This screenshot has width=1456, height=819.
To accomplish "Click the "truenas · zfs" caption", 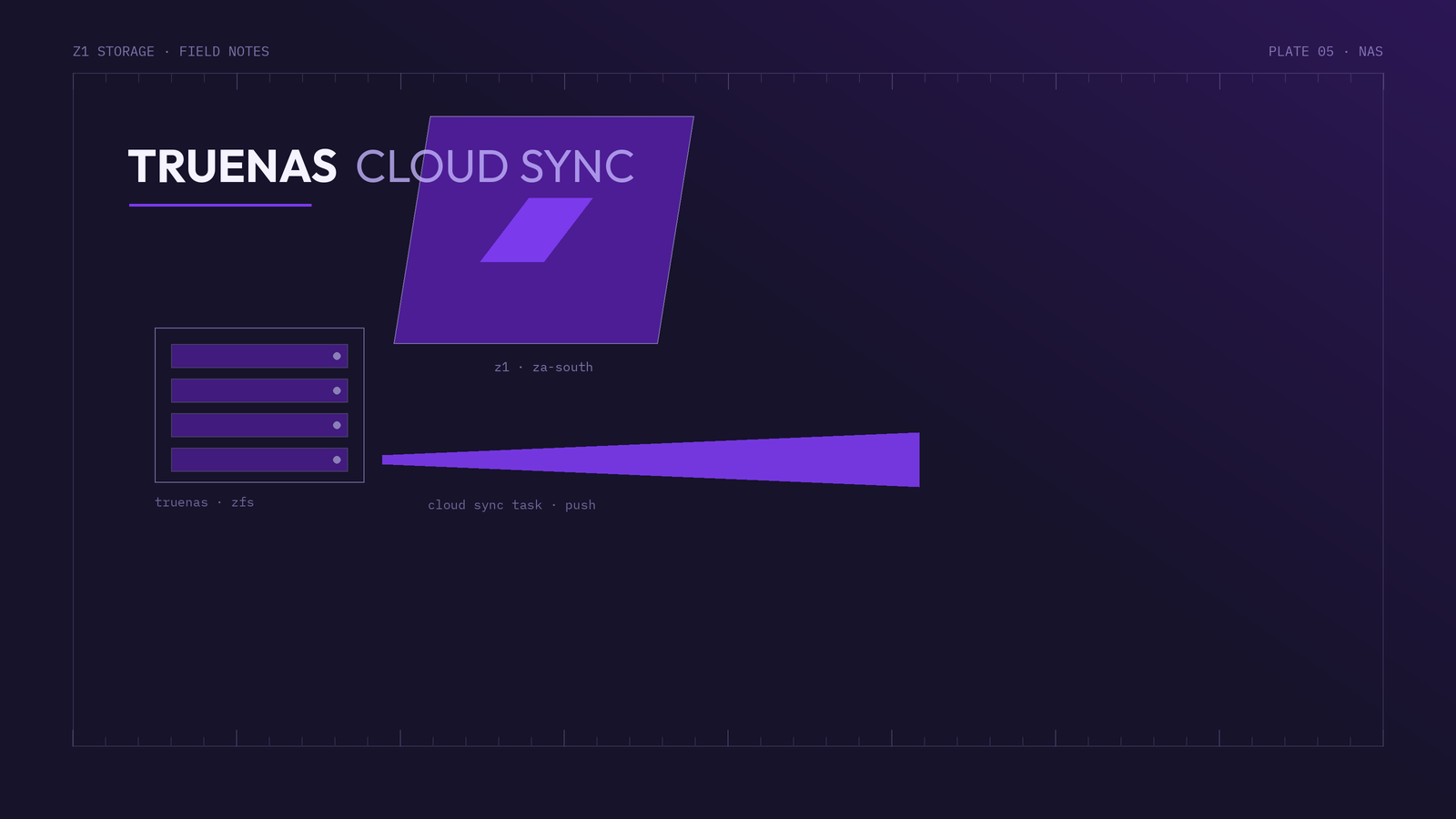I will [x=205, y=502].
